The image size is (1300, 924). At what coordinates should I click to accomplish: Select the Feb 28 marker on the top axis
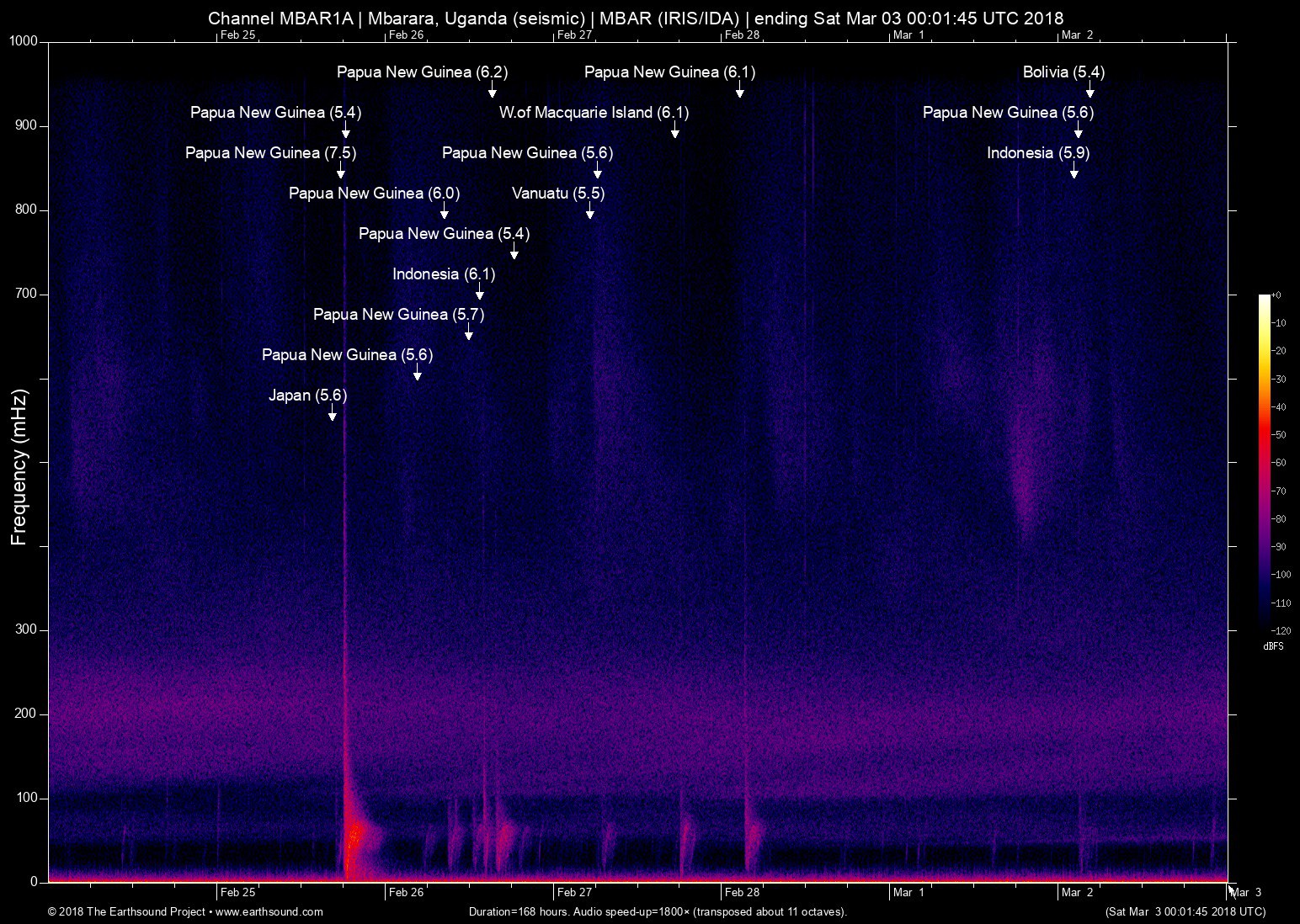tap(742, 35)
